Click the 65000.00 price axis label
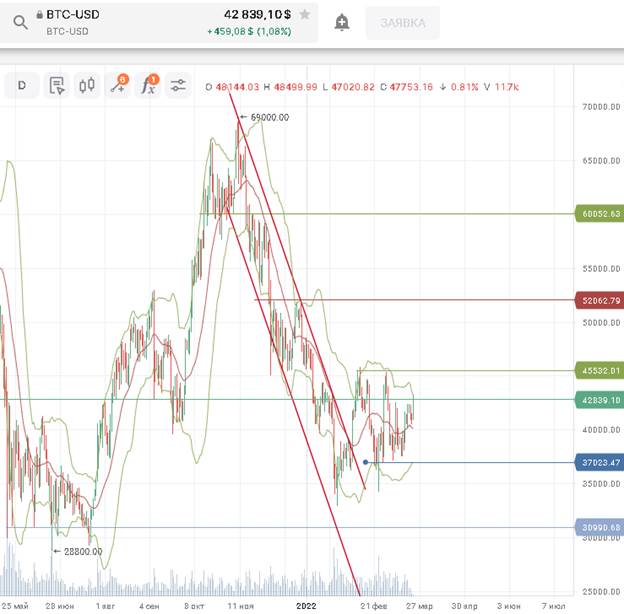The height and width of the screenshot is (614, 624). [x=601, y=161]
